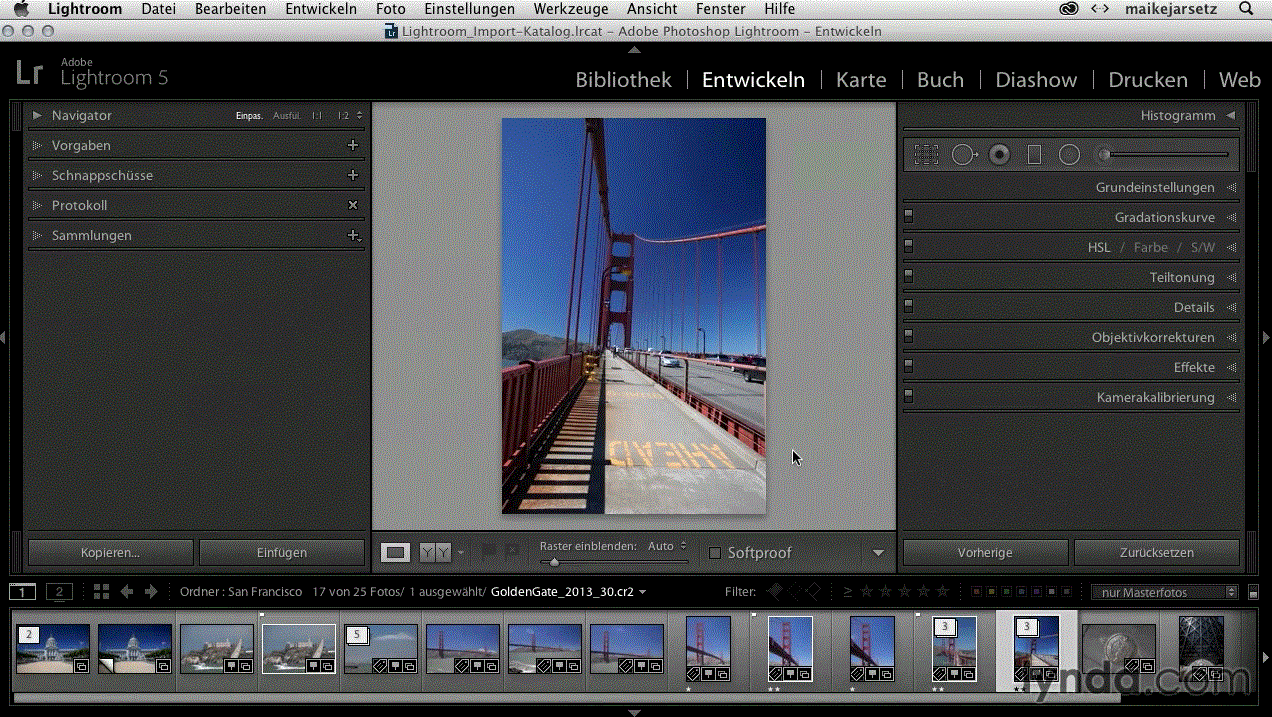Screen dimensions: 1272x717
Task: Switch to the Karte module
Action: coord(861,80)
